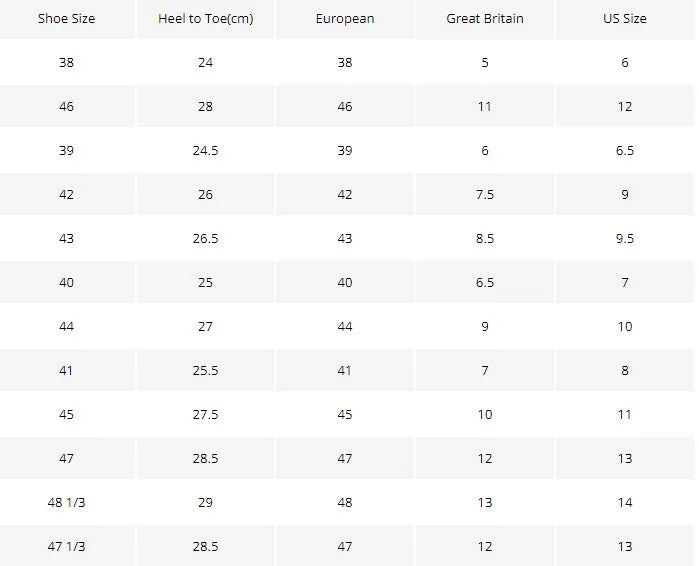
Task: Select the Heel to Toe(cm) header
Action: (x=206, y=19)
